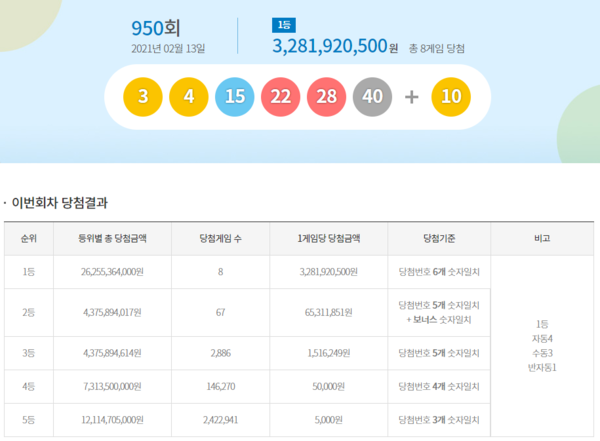Viewport: 600px width, 441px height.
Task: Click the plus sign before bonus ball
Action: (412, 98)
